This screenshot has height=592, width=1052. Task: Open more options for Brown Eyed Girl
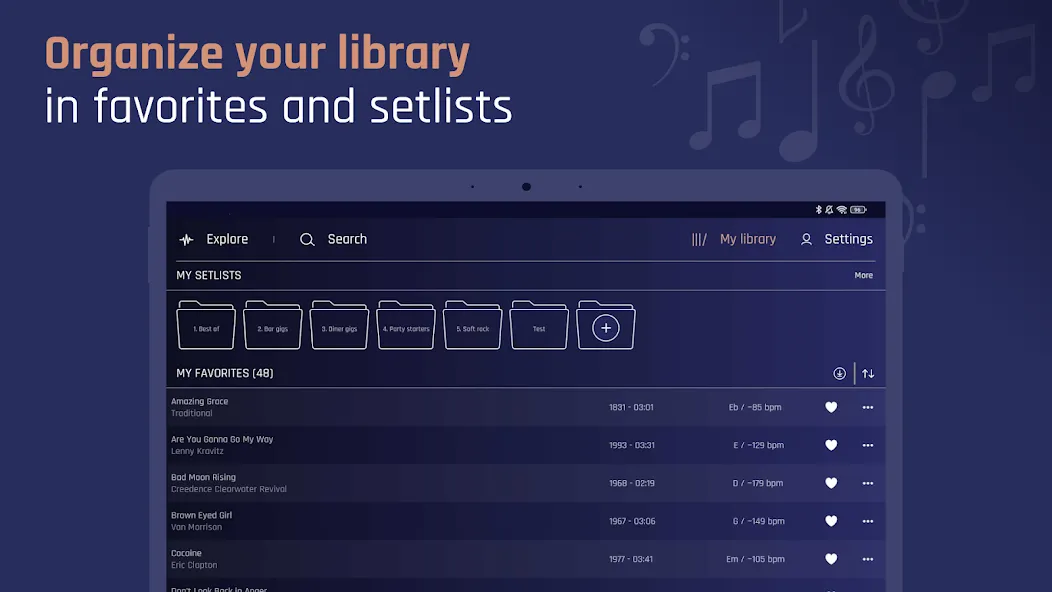(x=867, y=521)
